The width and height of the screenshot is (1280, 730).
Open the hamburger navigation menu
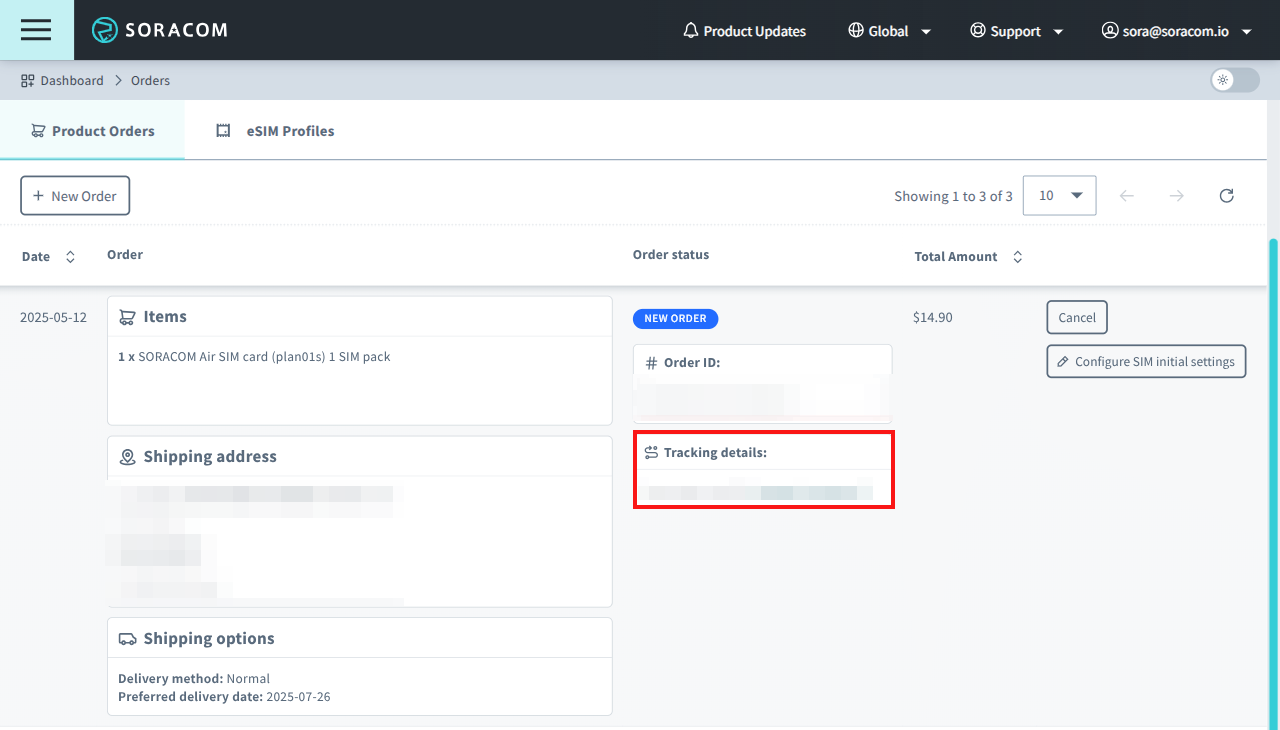[36, 30]
